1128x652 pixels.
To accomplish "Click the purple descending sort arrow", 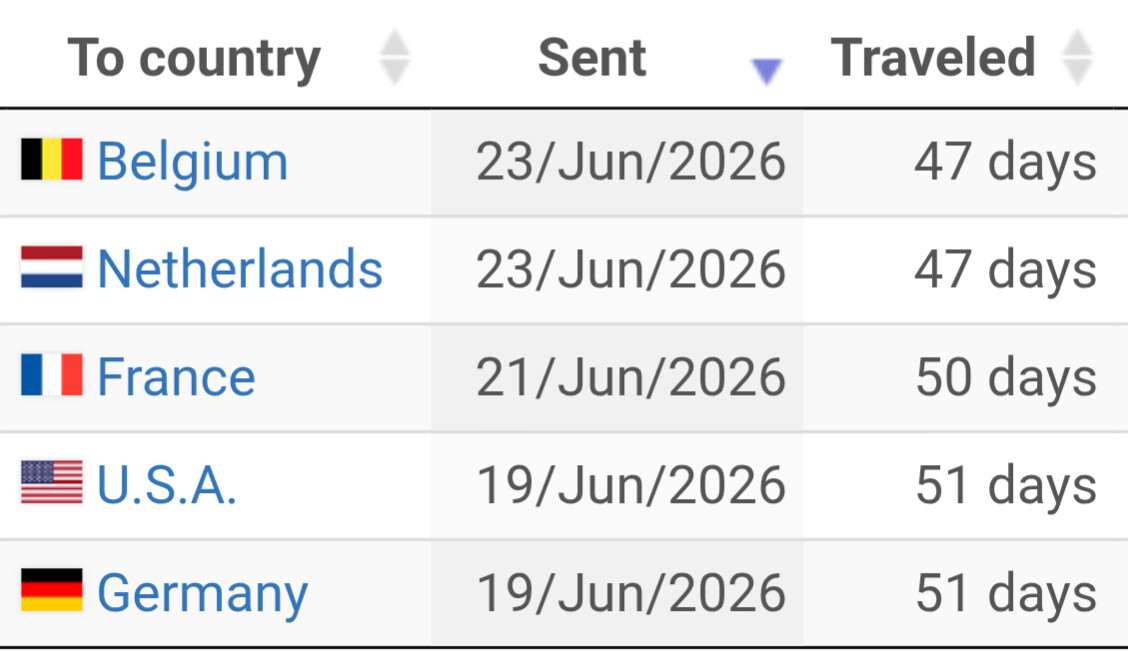I will (766, 72).
